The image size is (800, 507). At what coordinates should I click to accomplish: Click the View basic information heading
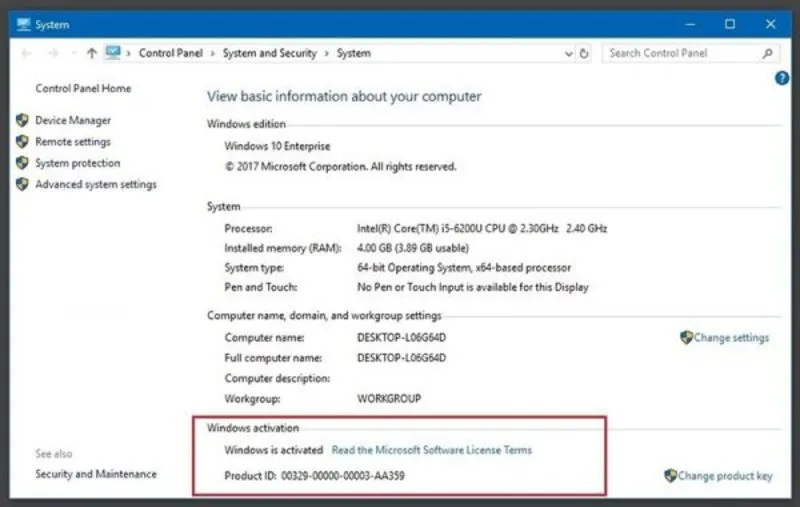click(x=344, y=96)
